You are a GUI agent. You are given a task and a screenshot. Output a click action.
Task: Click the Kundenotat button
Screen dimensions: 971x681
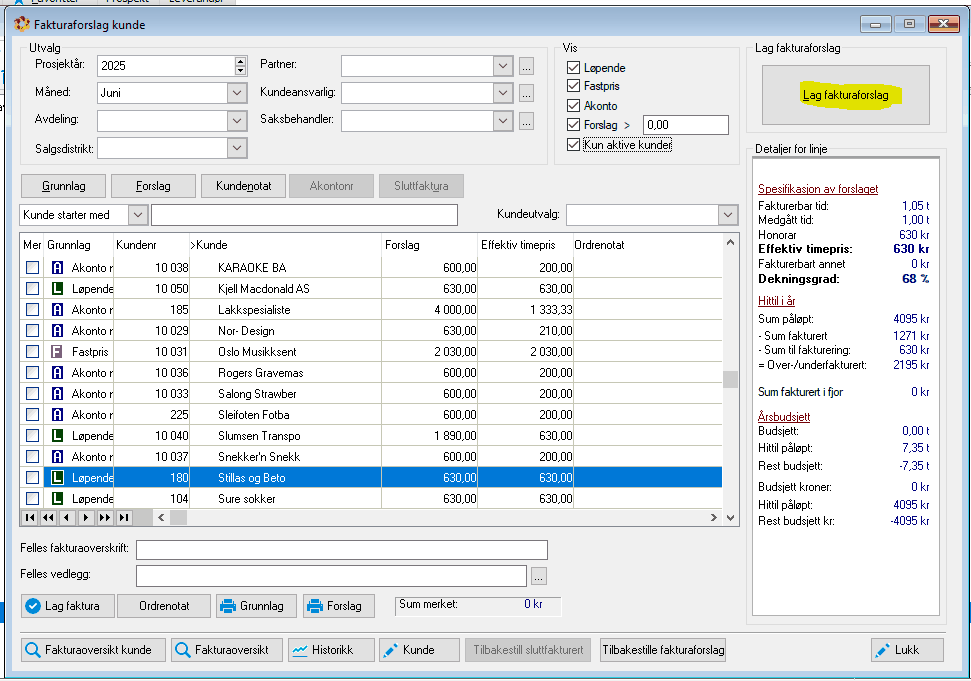tap(244, 186)
